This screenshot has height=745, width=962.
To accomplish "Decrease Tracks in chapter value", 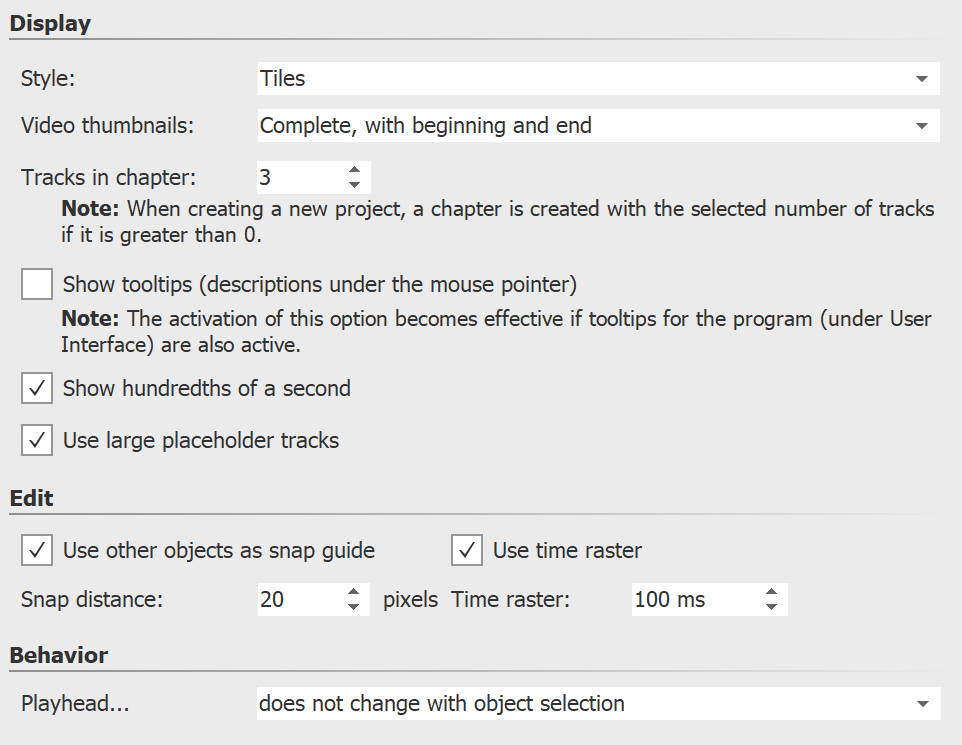I will 355,183.
